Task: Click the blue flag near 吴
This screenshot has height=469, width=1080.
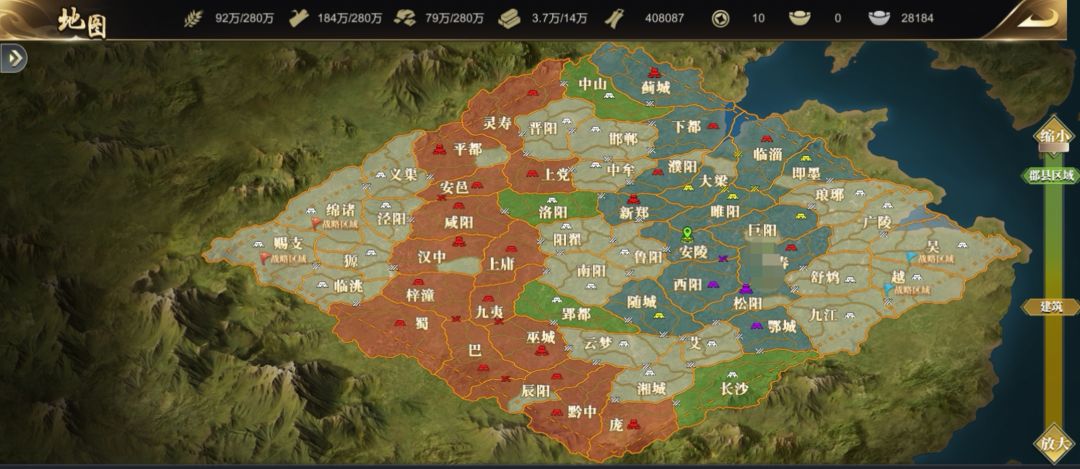Action: [x=911, y=258]
